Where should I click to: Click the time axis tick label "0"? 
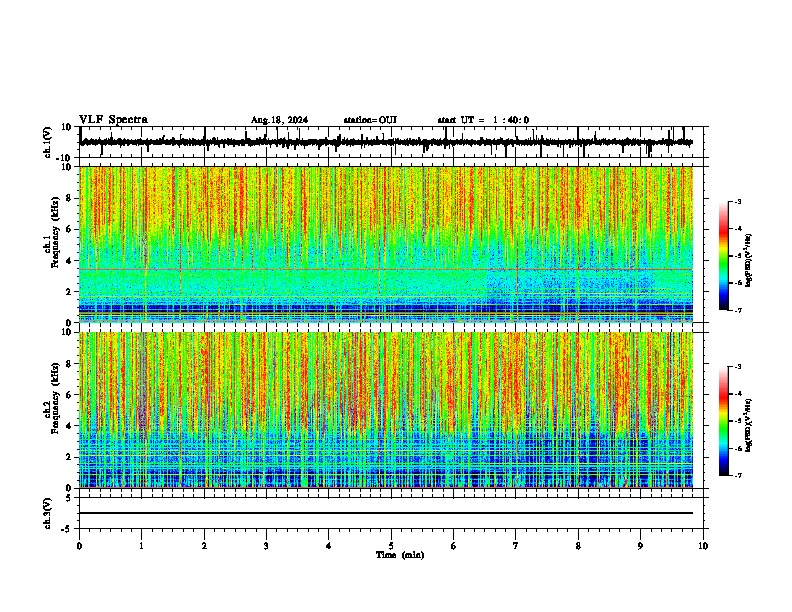click(x=79, y=546)
